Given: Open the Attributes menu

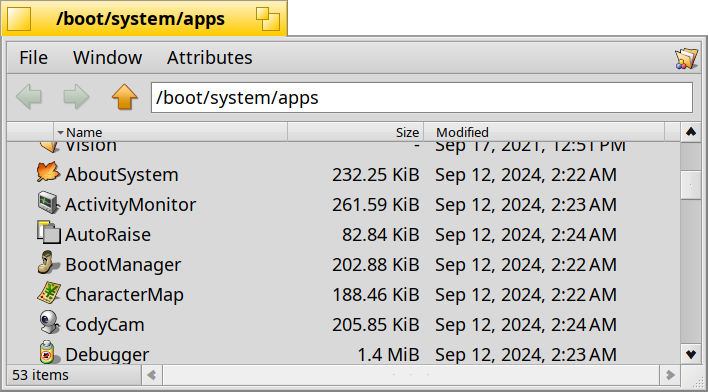Looking at the screenshot, I should pos(210,58).
